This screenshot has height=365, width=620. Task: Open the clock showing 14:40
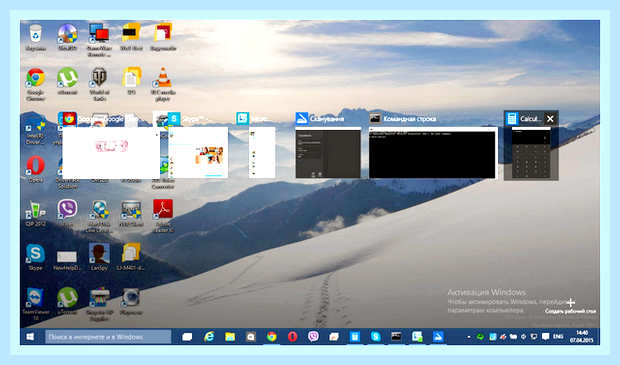(582, 337)
